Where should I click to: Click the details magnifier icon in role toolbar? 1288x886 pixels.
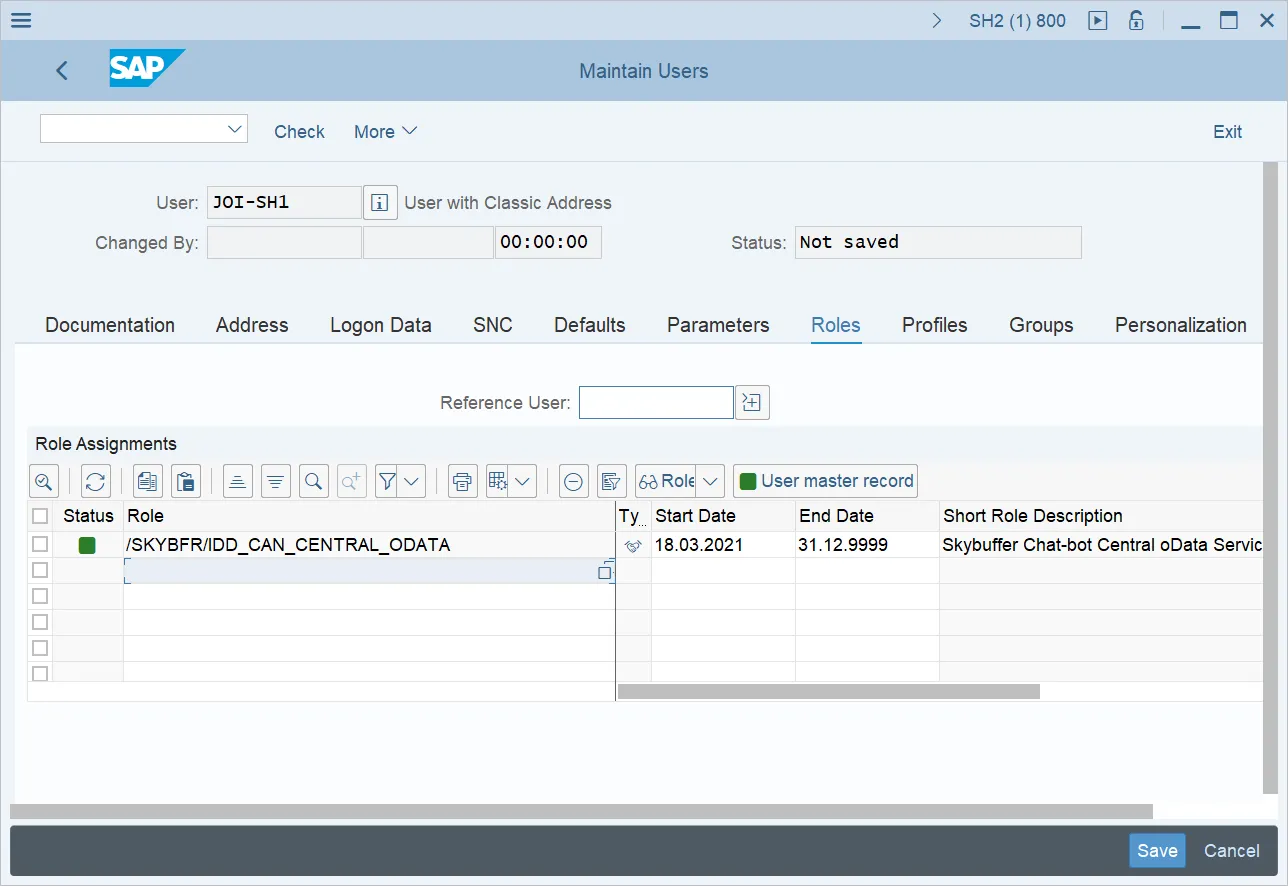(x=43, y=481)
